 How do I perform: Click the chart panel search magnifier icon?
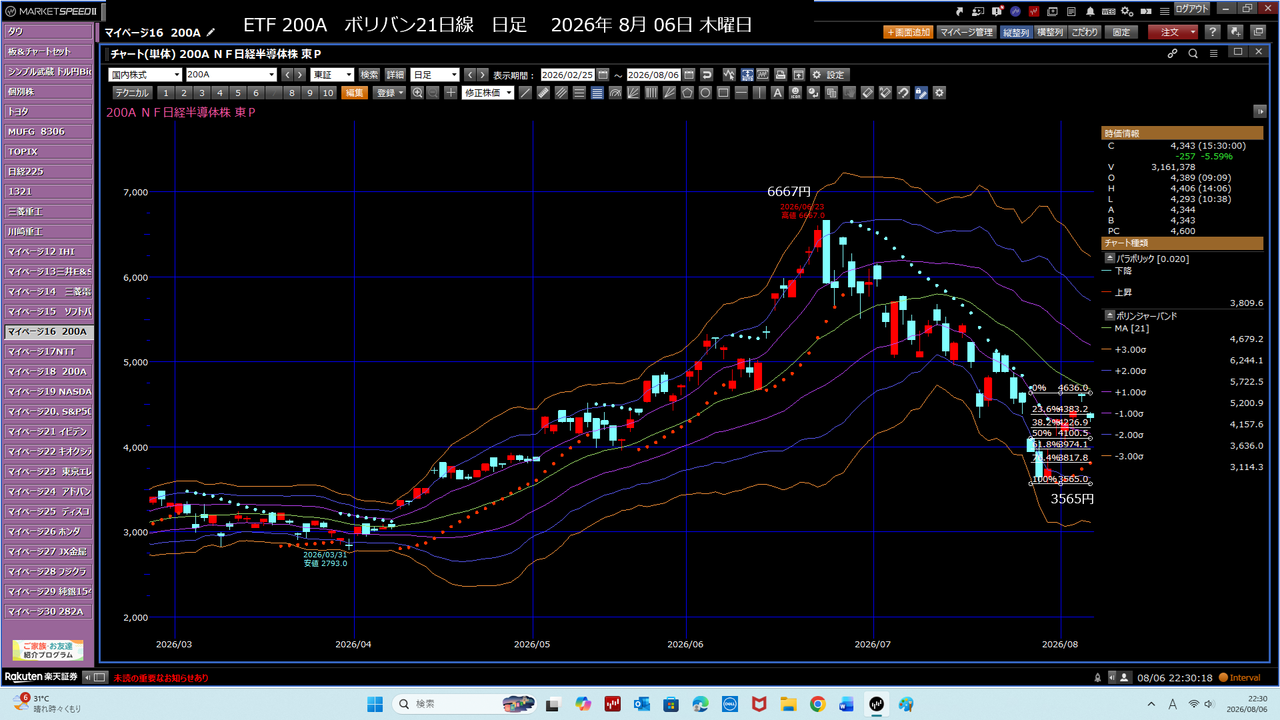(x=1193, y=54)
